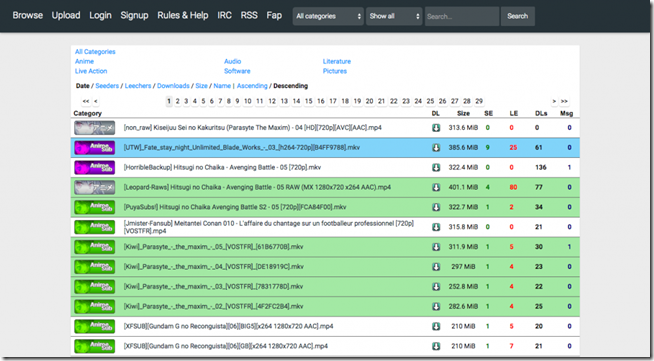Click purple Anime Sub badge on UTW row
The height and width of the screenshot is (361, 654).
[x=94, y=148]
